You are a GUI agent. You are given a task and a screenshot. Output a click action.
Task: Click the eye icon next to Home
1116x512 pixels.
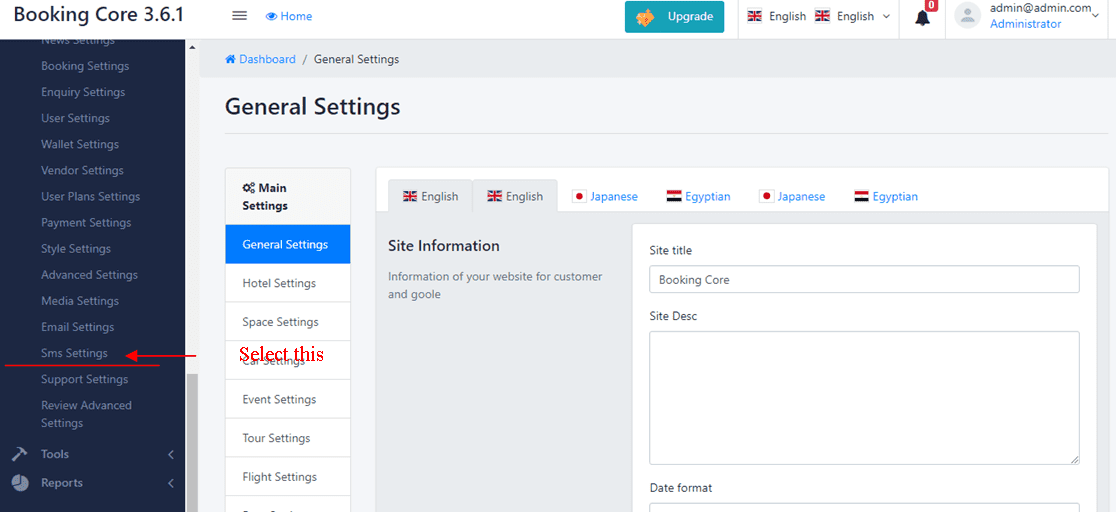pyautogui.click(x=271, y=17)
